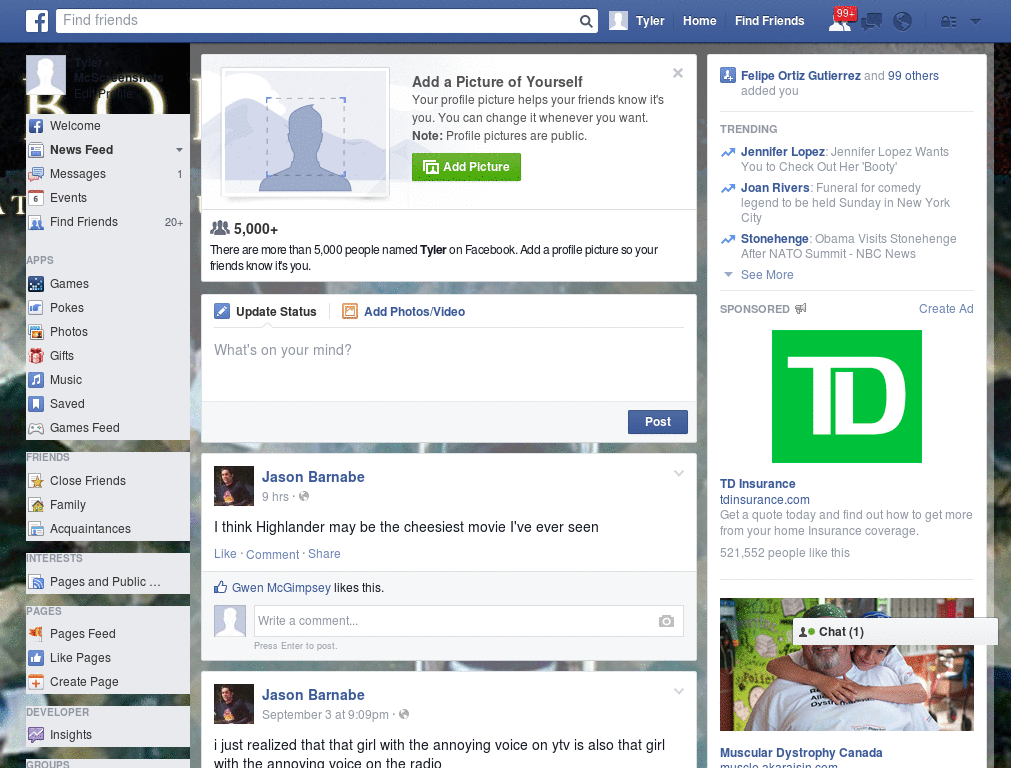Click the Music app icon

(36, 380)
